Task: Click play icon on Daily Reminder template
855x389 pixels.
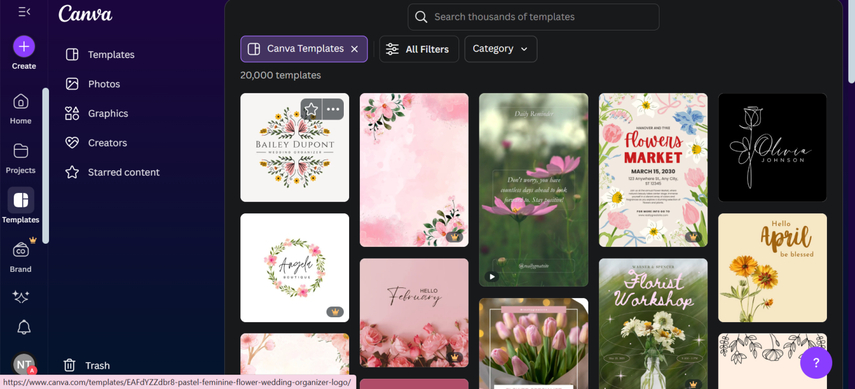Action: [492, 277]
